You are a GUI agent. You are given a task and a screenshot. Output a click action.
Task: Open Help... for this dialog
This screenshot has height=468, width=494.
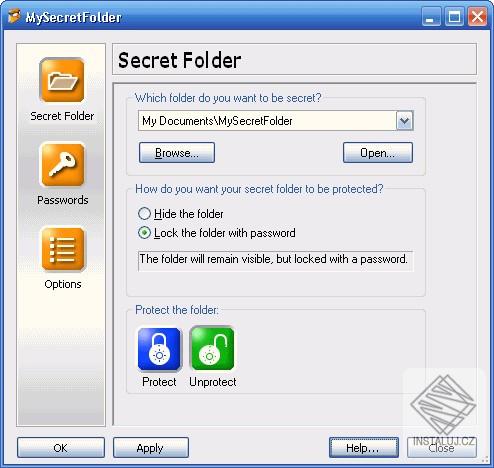(x=364, y=448)
